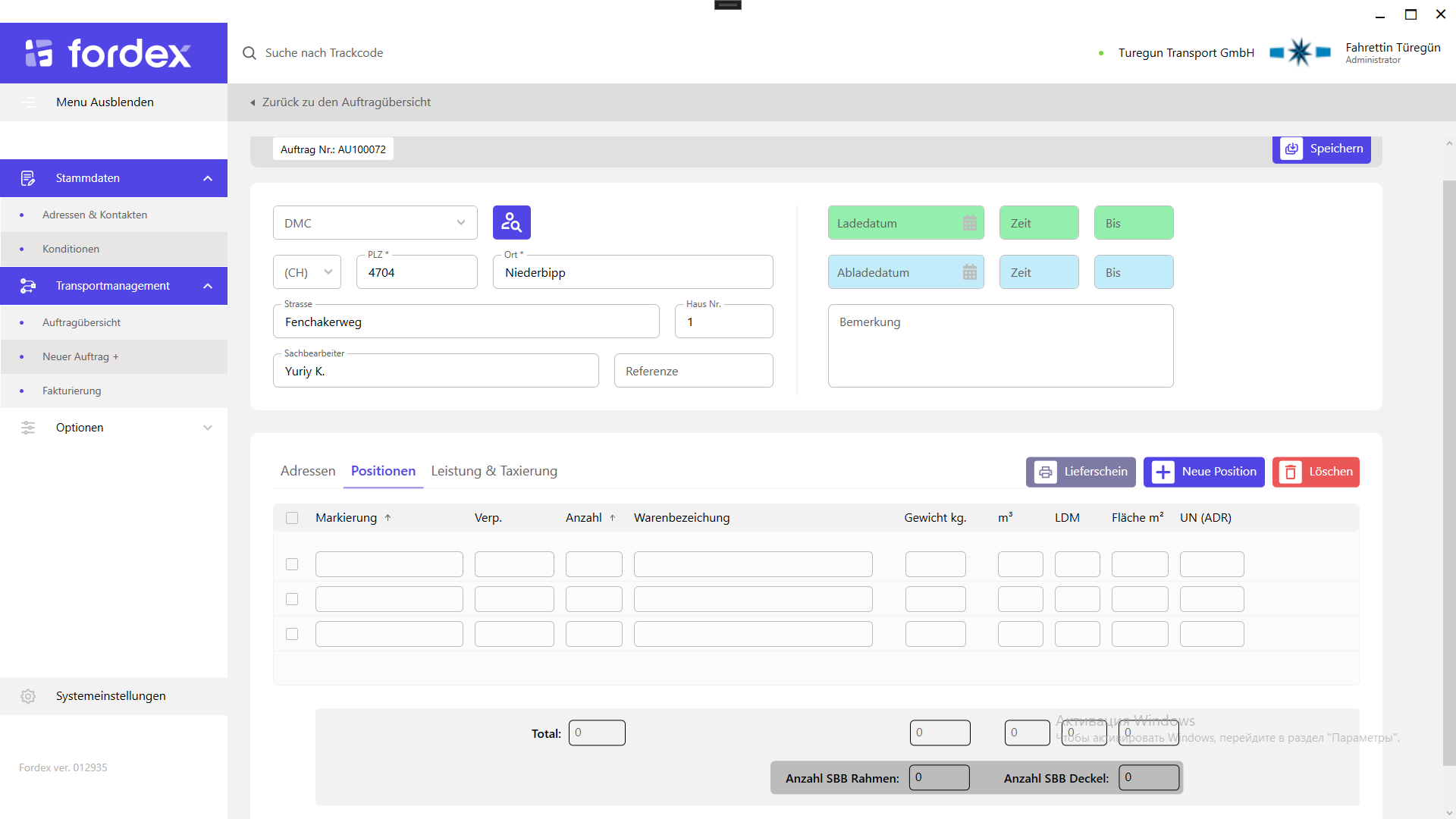Open the Abladedatum calendar icon

pyautogui.click(x=969, y=272)
